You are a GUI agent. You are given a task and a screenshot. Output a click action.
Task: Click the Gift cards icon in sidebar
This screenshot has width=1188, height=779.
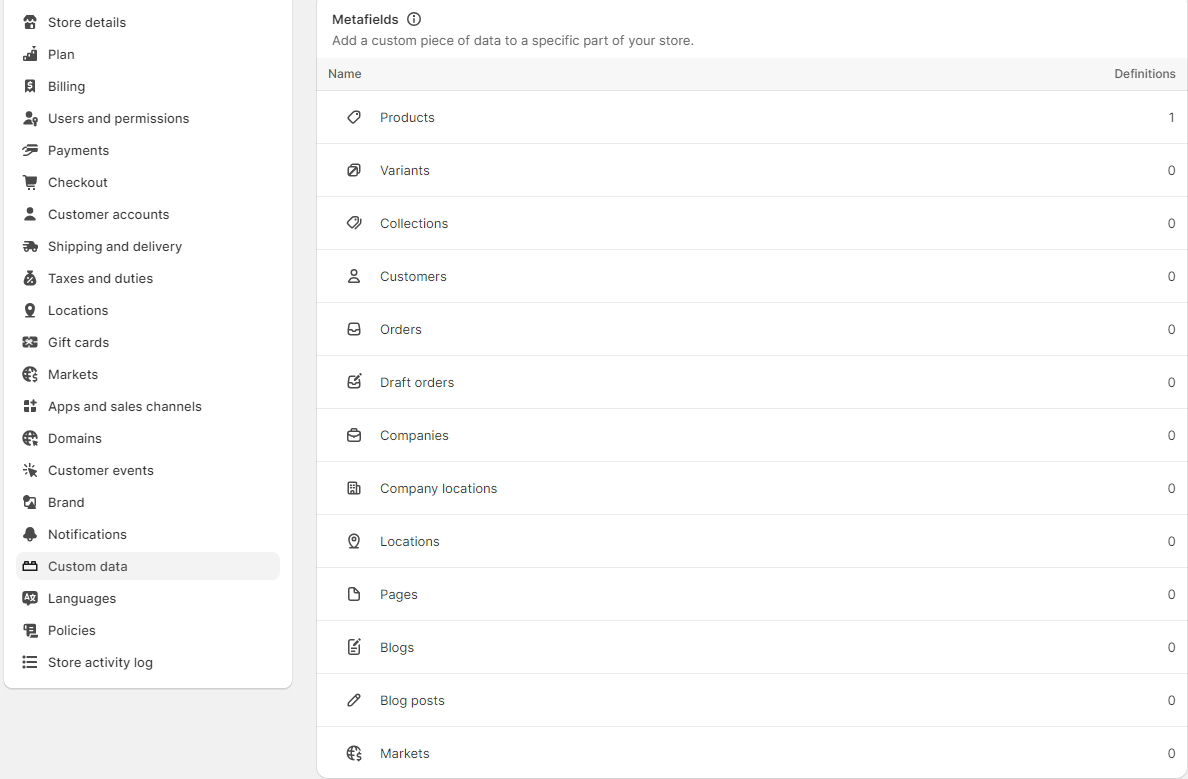pos(30,342)
